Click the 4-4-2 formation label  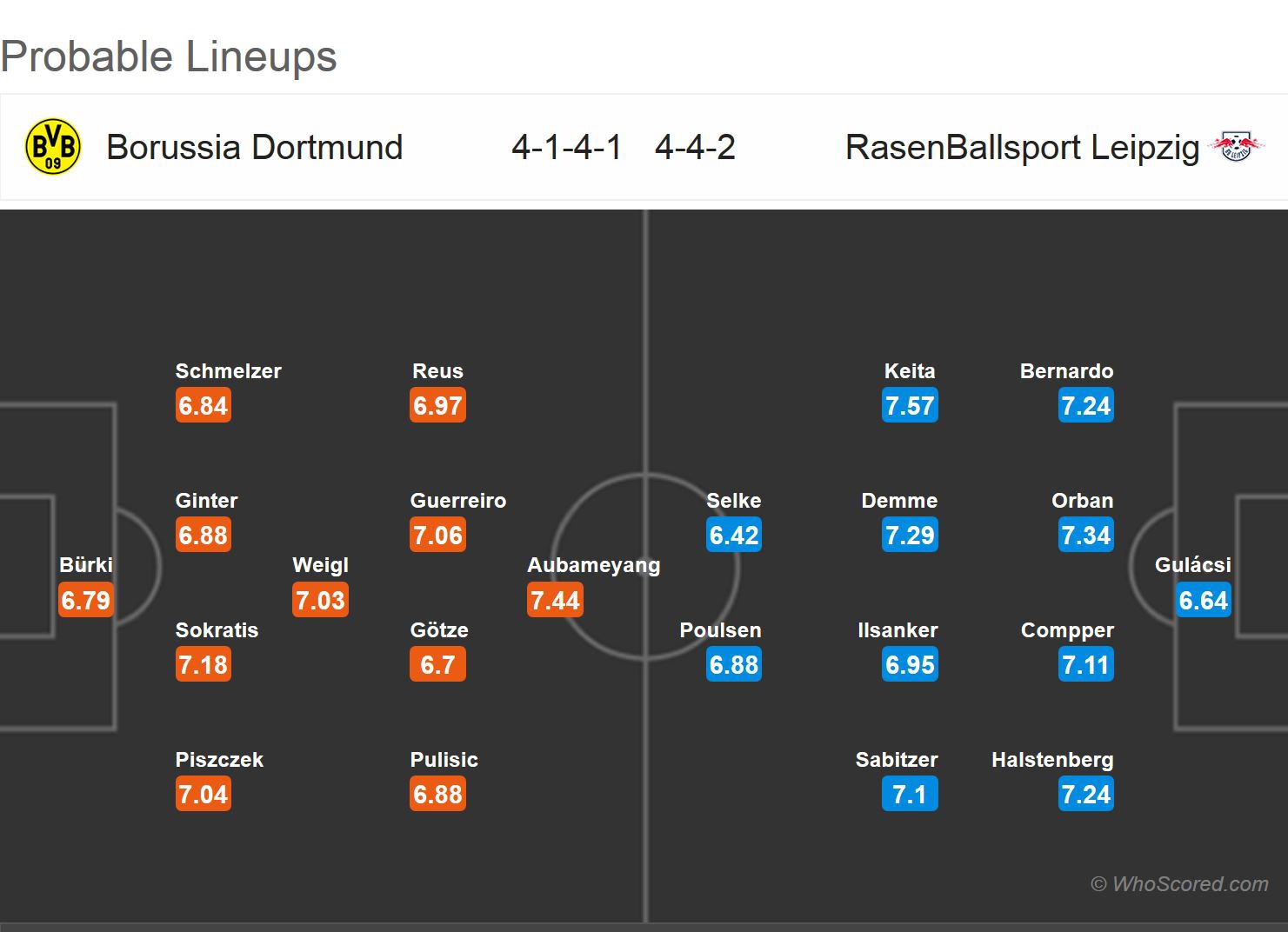(x=695, y=148)
